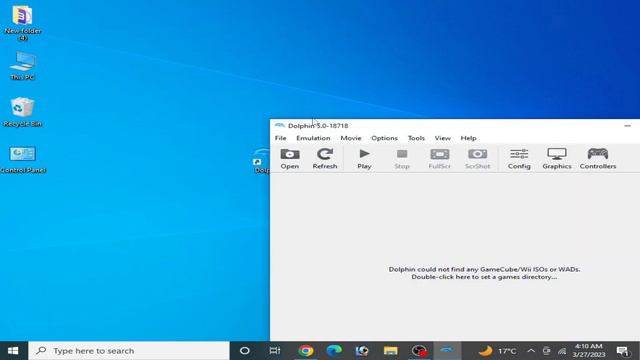Select the Recycle Bin desktop icon

click(x=22, y=112)
